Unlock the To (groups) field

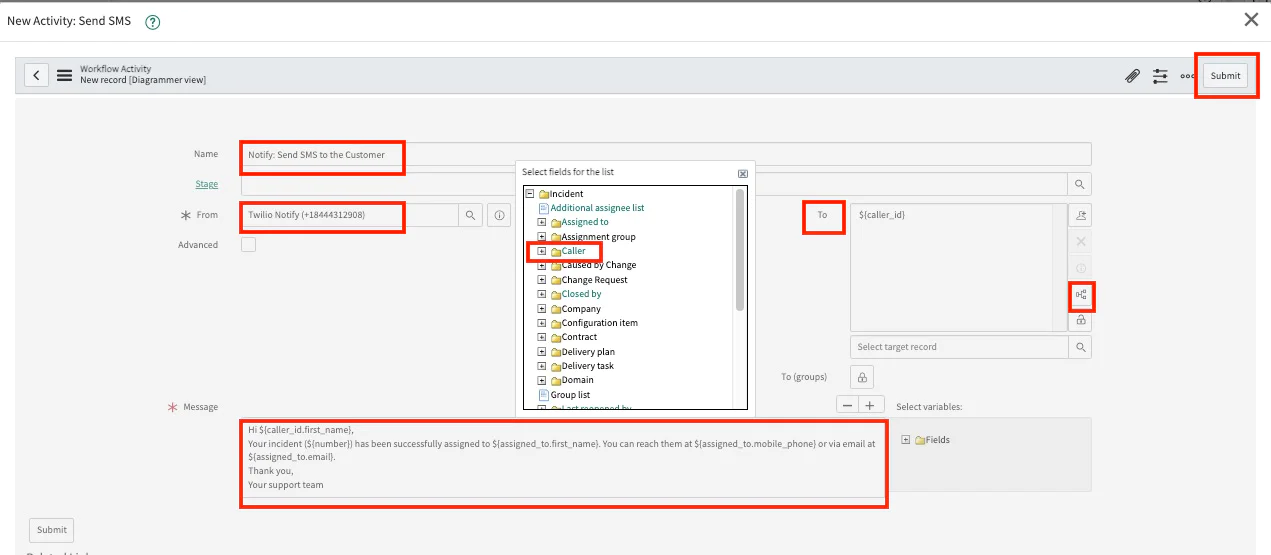(x=862, y=377)
